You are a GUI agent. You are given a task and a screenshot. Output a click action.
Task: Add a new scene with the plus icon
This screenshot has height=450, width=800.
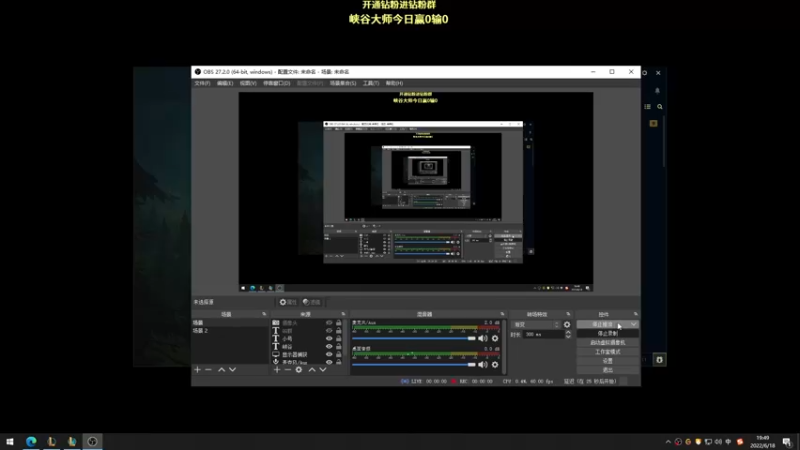click(x=197, y=369)
